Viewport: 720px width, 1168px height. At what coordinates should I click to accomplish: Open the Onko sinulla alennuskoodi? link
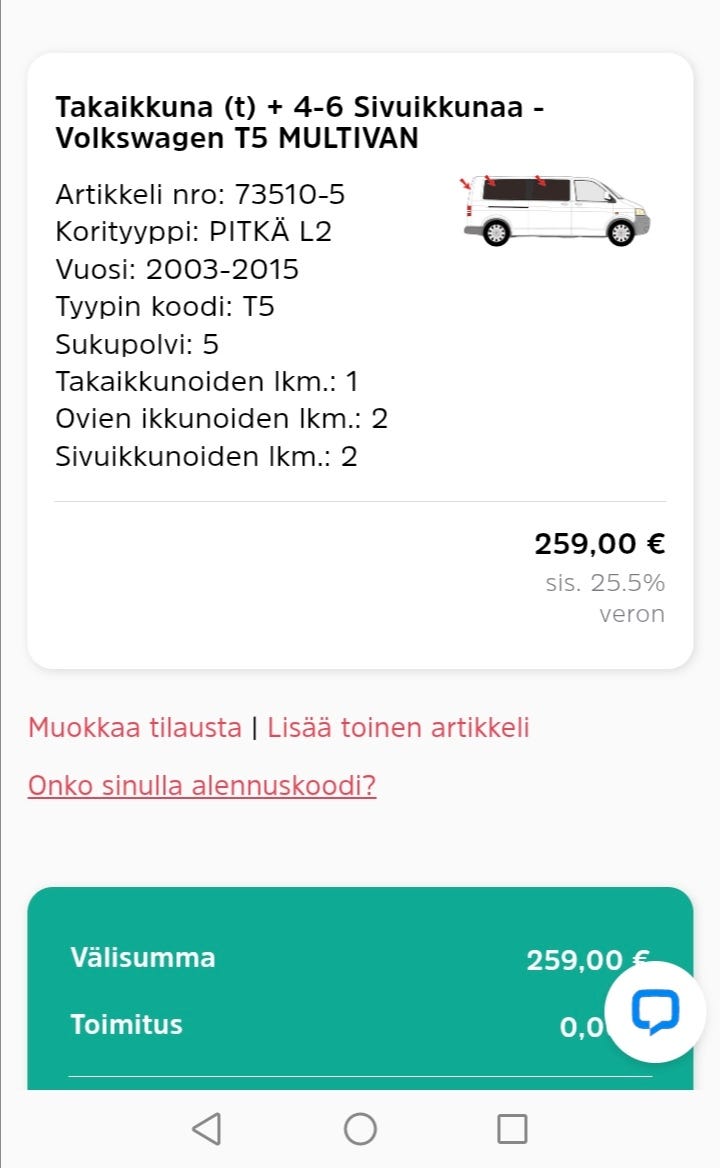tap(202, 785)
